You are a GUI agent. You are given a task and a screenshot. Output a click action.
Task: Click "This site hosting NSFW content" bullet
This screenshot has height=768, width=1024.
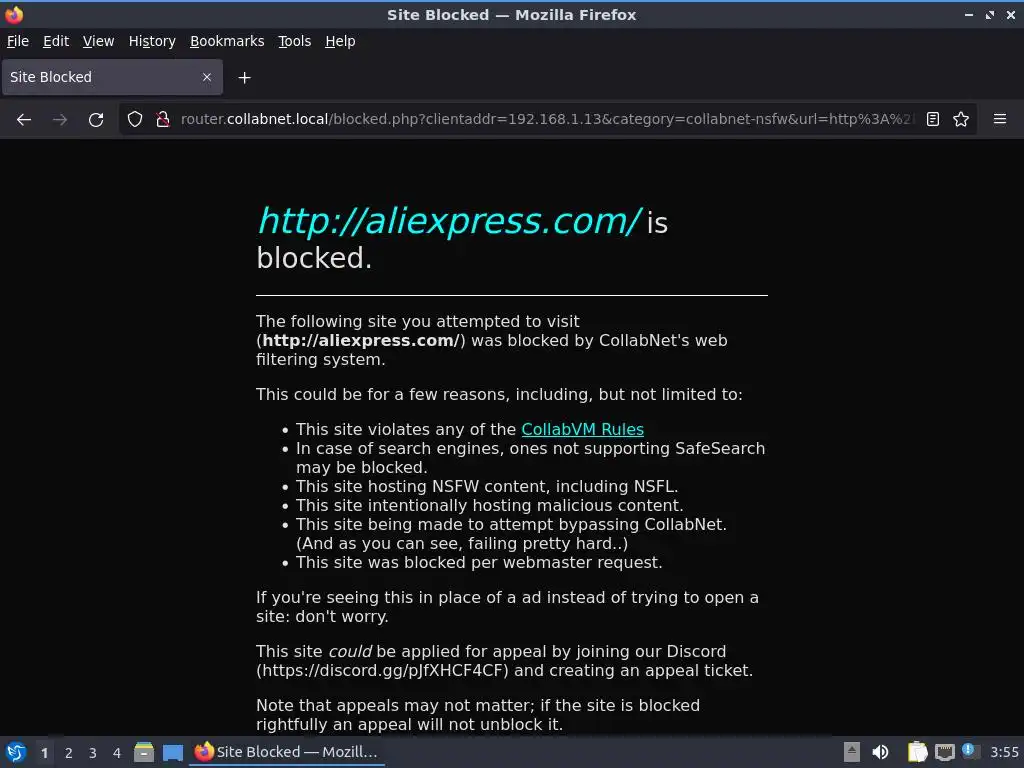pyautogui.click(x=487, y=487)
